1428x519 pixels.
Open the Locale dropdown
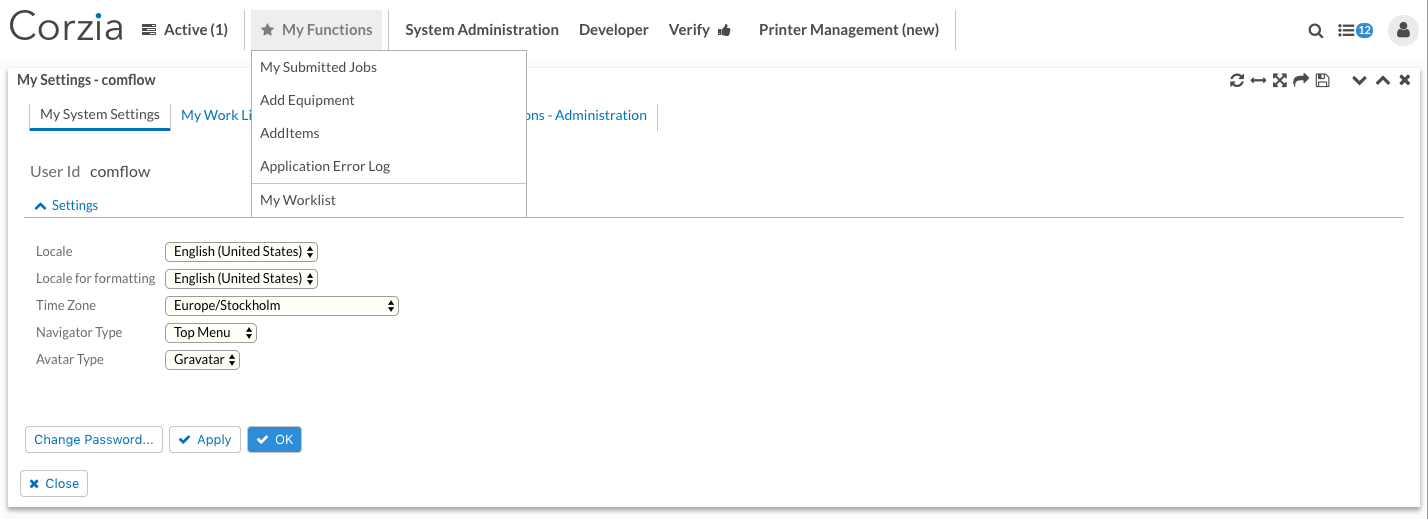(241, 252)
